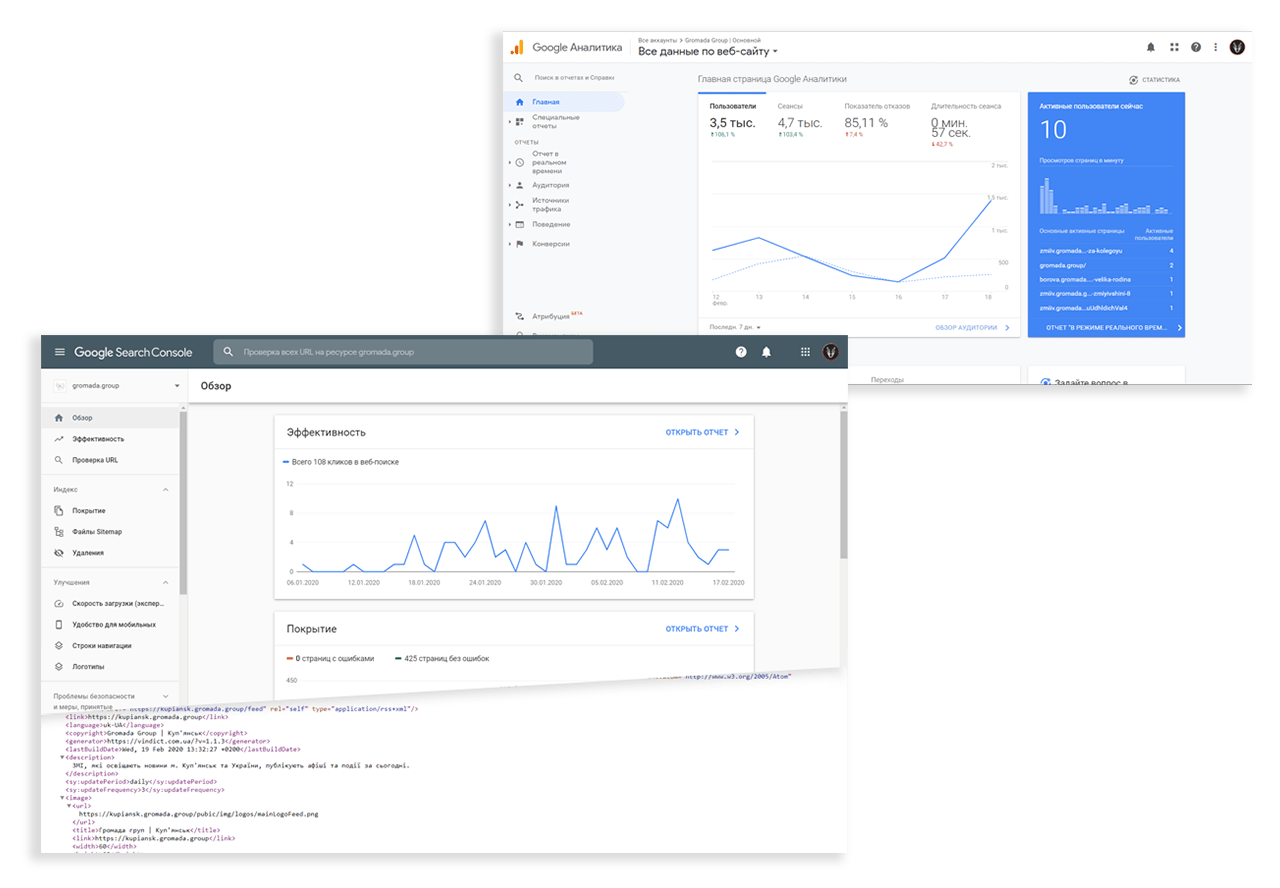Open ОТКРЫТЬ ОТЧЕТ for Покрытие card
1280x888 pixels.
(x=702, y=629)
